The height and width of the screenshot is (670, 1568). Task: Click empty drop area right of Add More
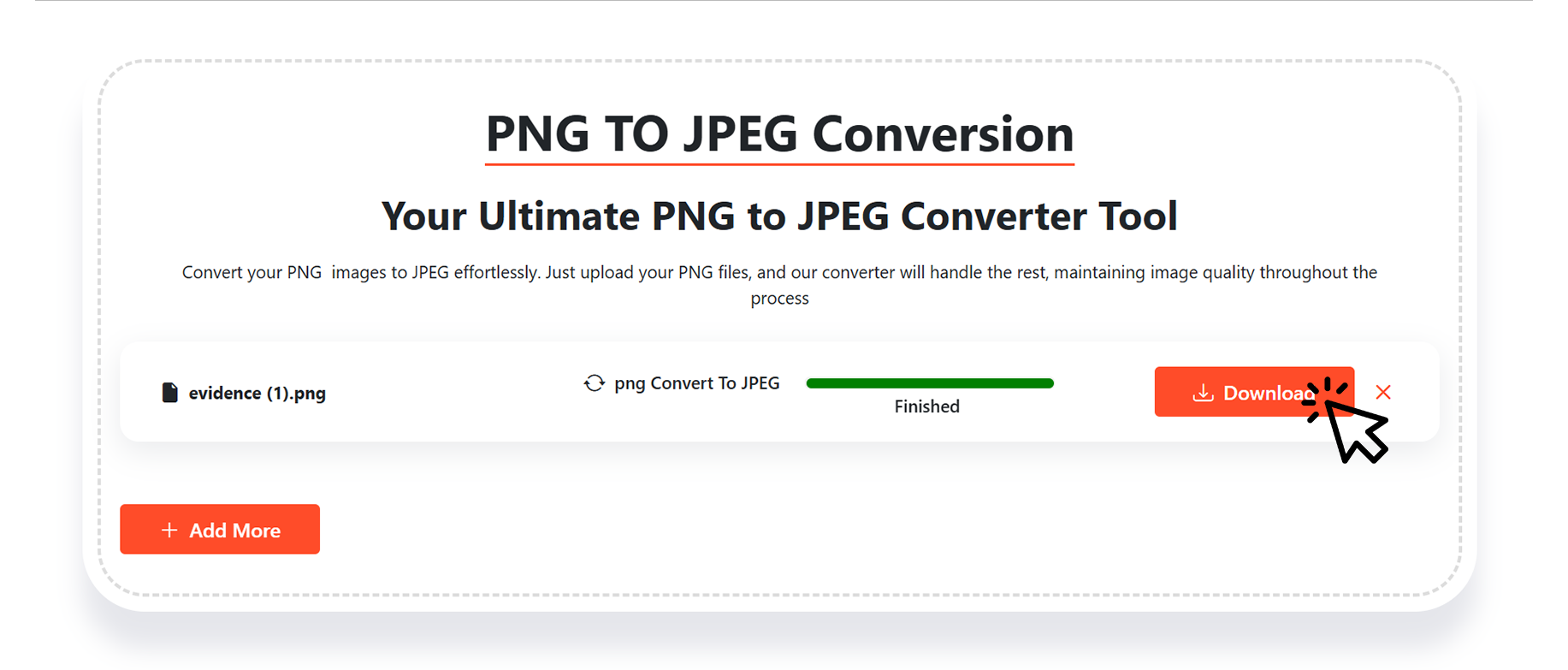pos(855,529)
